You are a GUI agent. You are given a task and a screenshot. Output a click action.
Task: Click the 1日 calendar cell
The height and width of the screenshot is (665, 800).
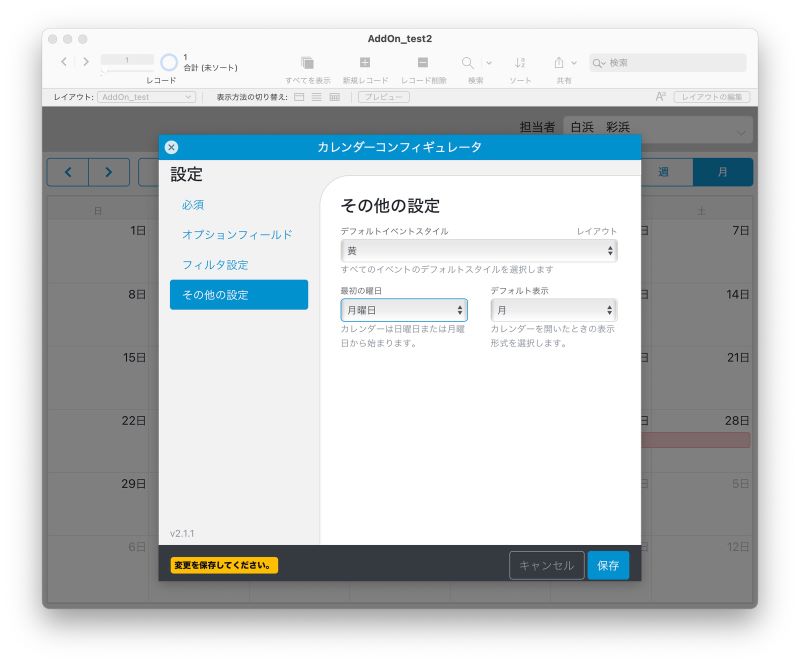pos(98,252)
